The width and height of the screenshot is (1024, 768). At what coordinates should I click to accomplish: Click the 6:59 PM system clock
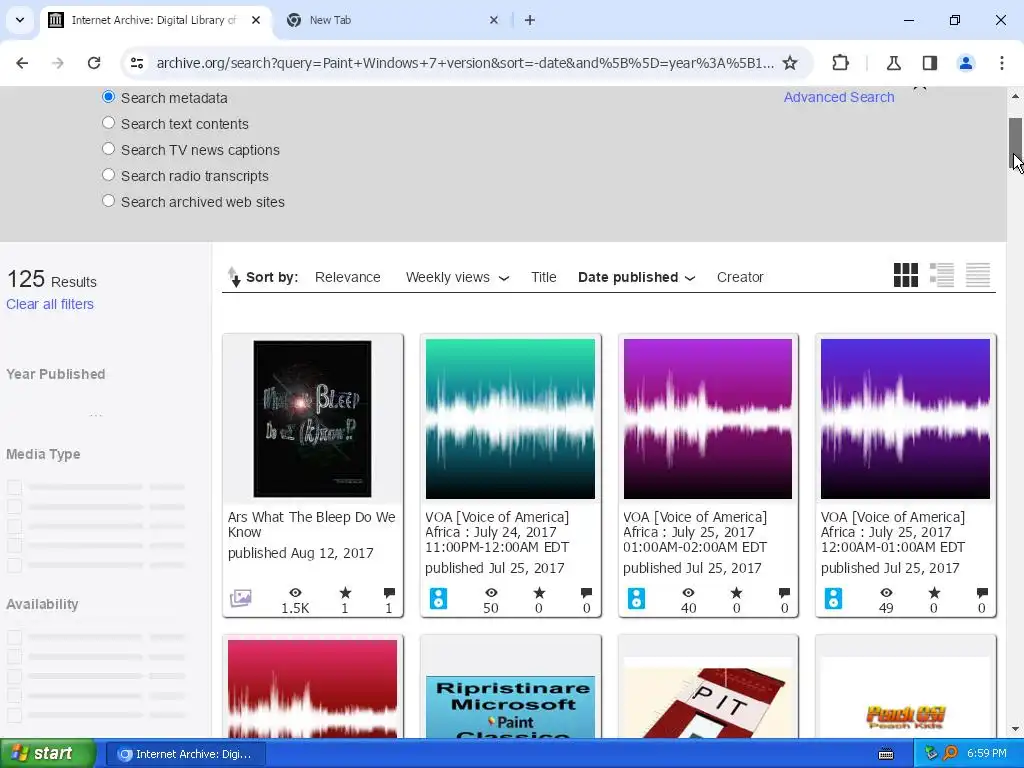(986, 754)
